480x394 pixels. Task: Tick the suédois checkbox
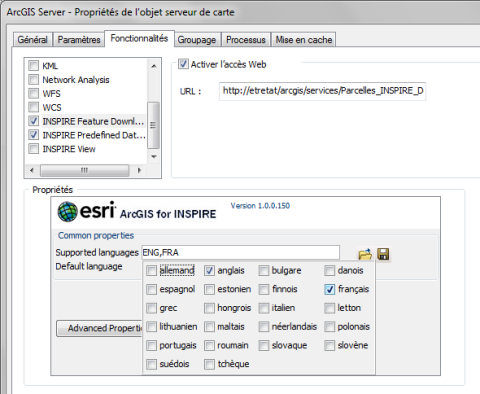coord(151,364)
